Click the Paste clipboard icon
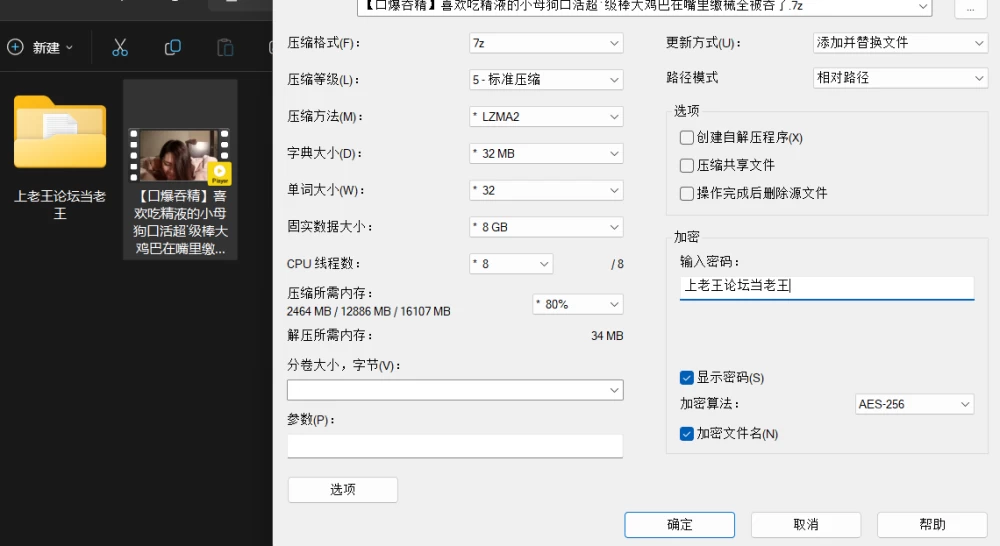The height and width of the screenshot is (546, 1000). [x=225, y=47]
